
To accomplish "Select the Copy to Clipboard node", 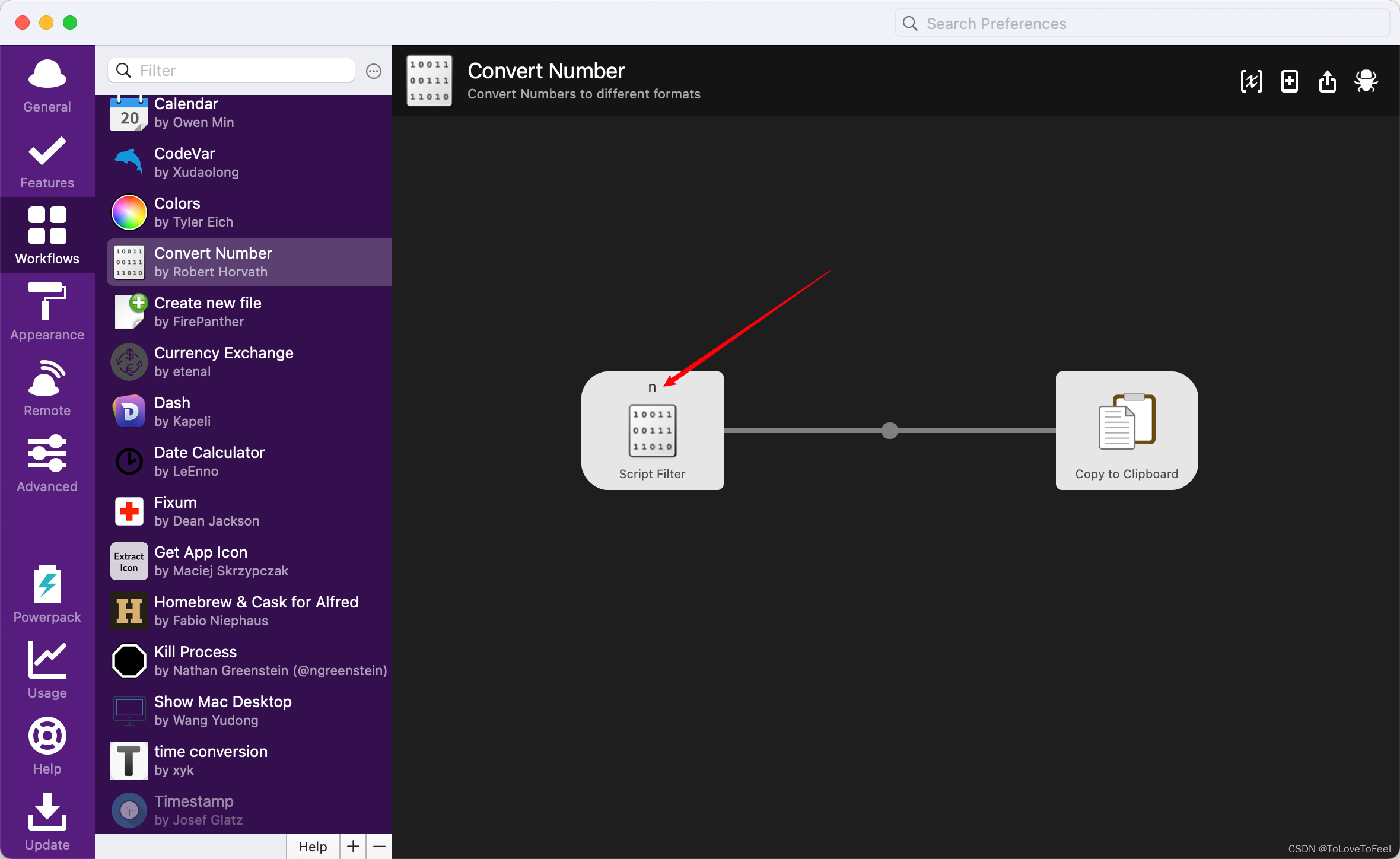I will point(1127,431).
